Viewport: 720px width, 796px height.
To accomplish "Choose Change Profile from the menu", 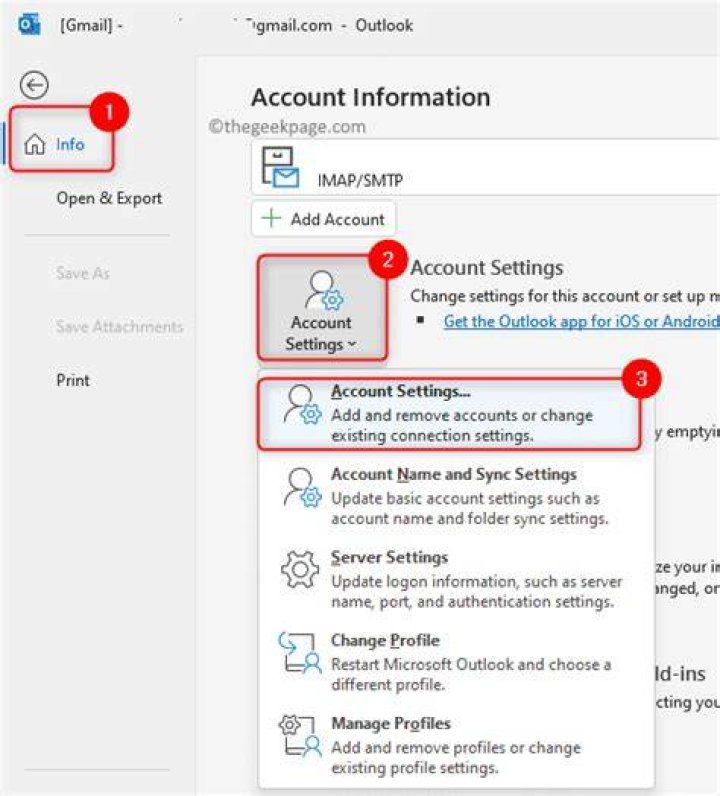I will (455, 662).
